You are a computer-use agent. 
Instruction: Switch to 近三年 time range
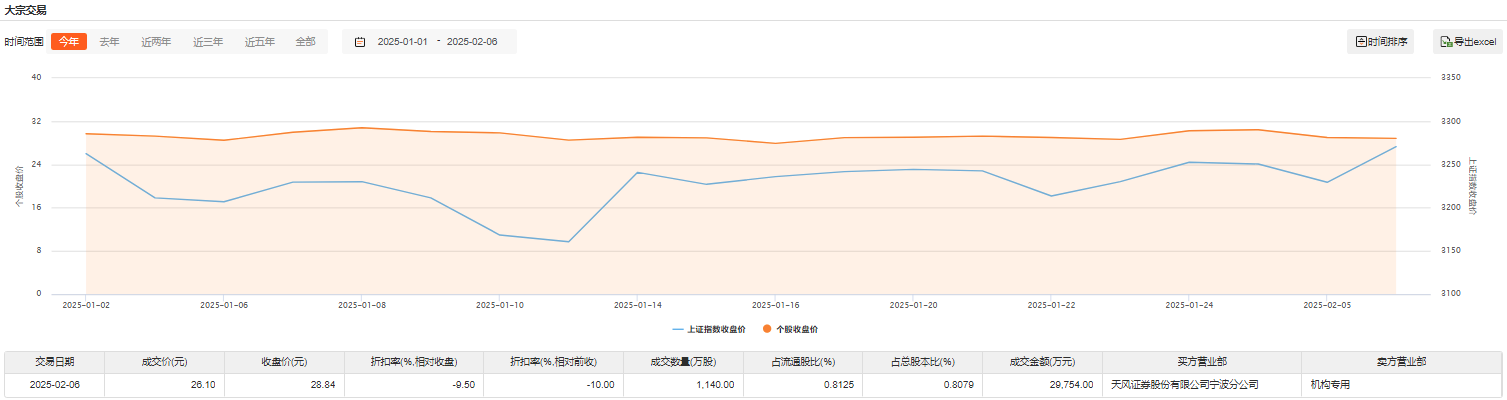click(x=208, y=42)
